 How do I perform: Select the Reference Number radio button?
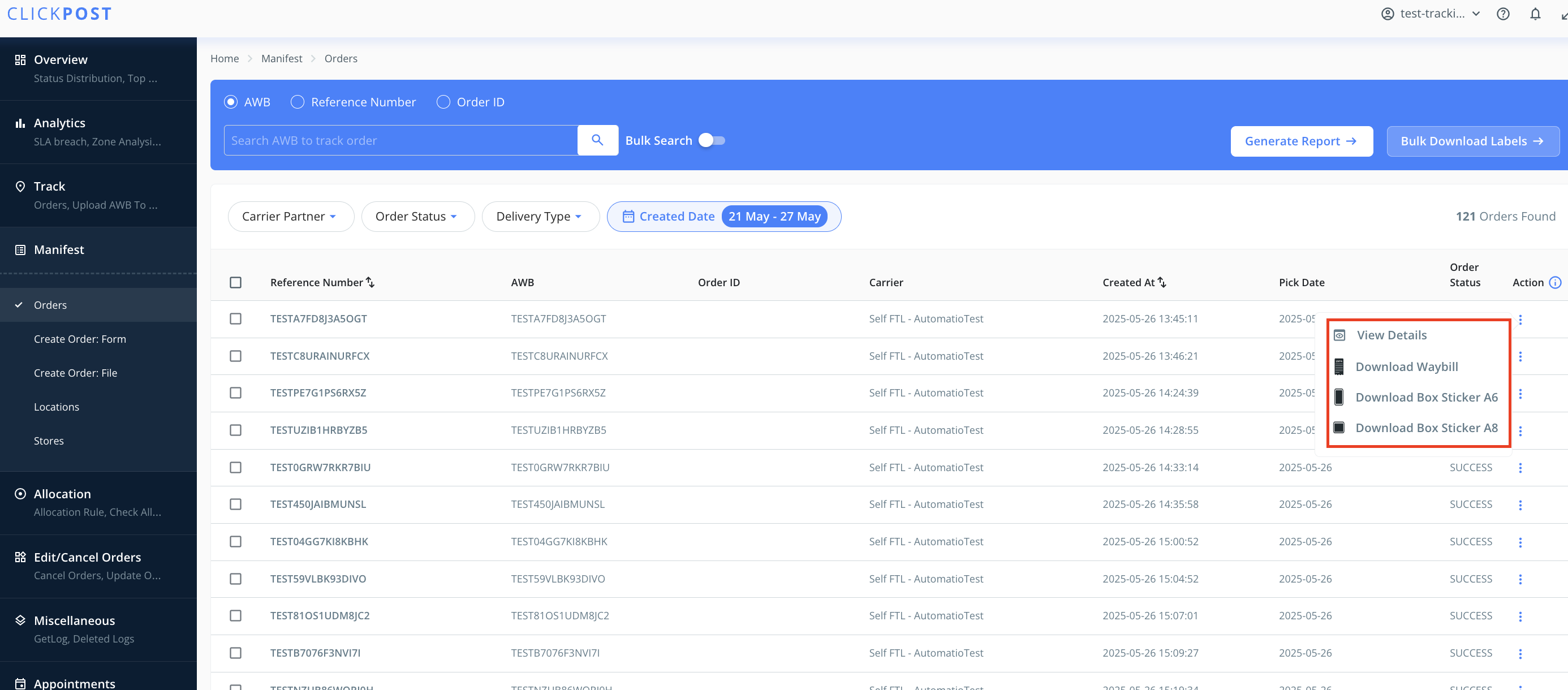click(297, 102)
